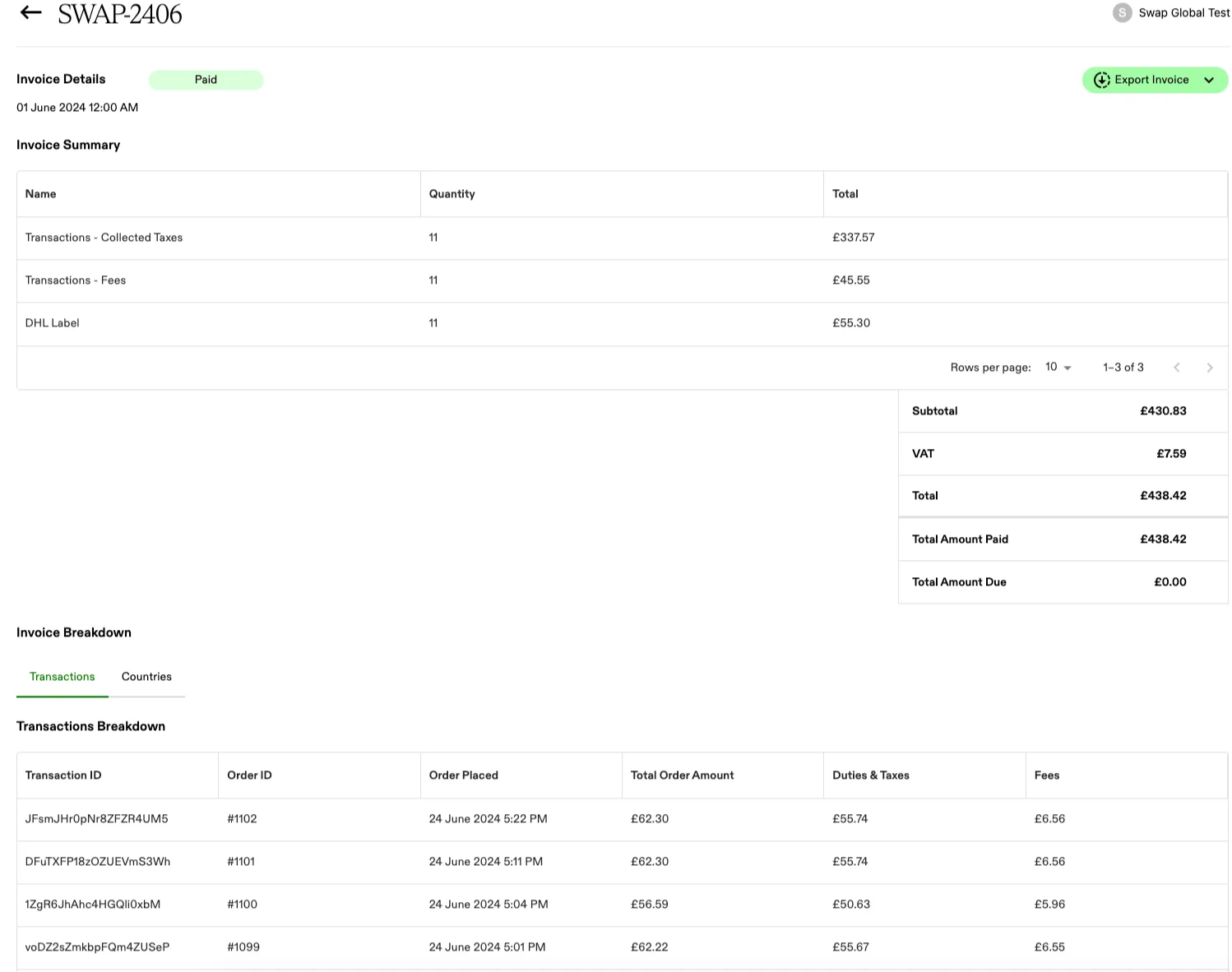Go to previous summary page chevron
This screenshot has width=1232, height=972.
(1177, 368)
